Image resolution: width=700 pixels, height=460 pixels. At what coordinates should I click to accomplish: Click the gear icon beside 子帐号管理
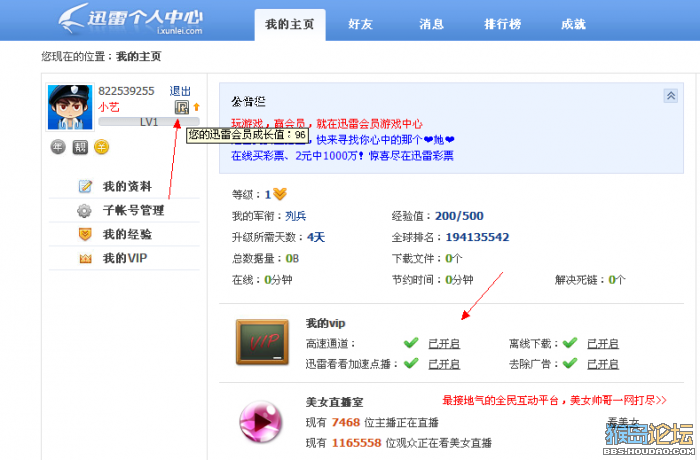84,210
